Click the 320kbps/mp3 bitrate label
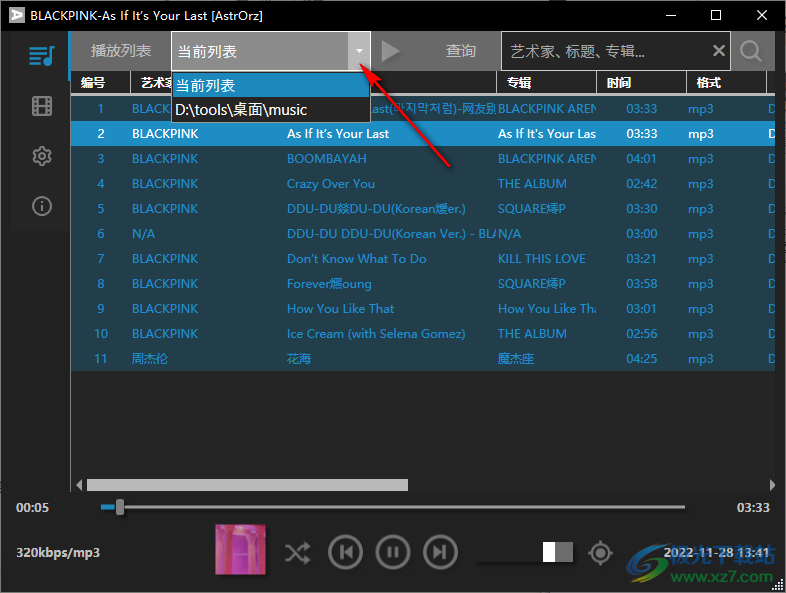This screenshot has width=786, height=593. pos(58,553)
